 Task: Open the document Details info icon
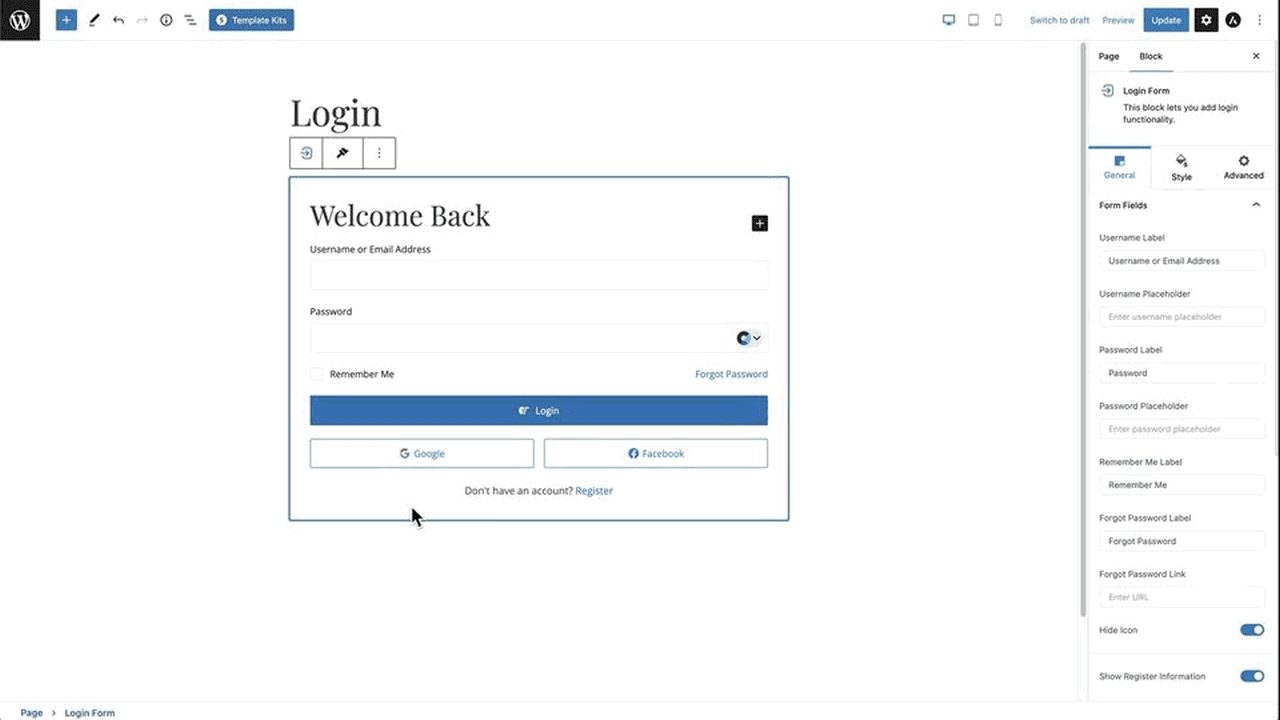166,20
